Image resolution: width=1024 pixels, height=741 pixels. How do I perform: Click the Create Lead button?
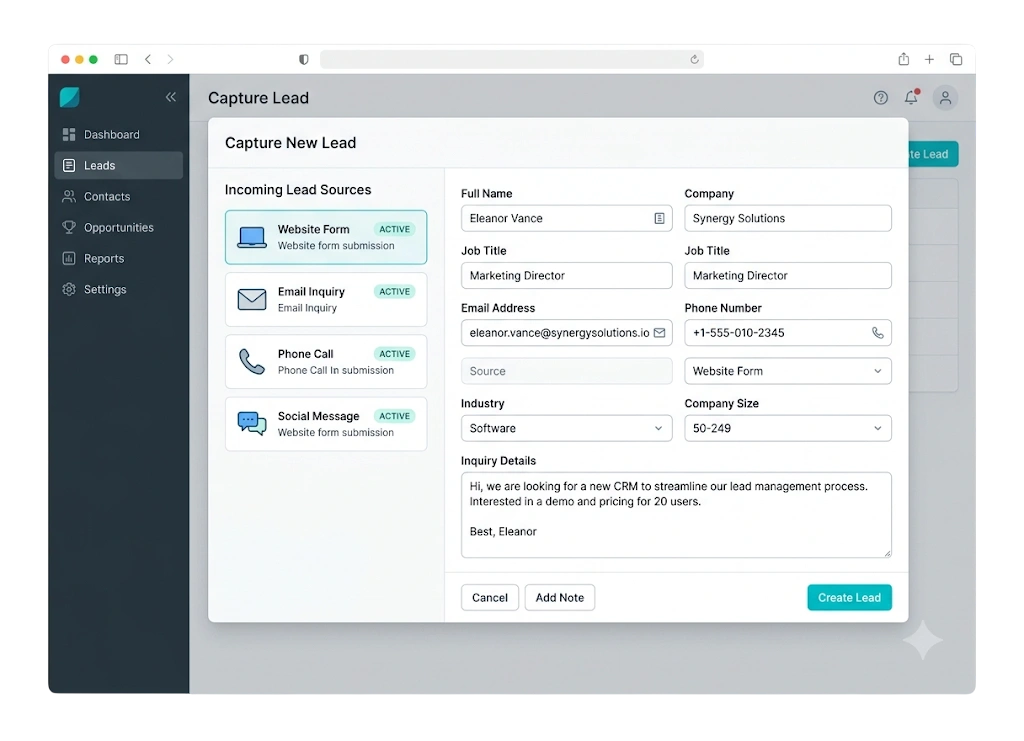click(x=849, y=597)
